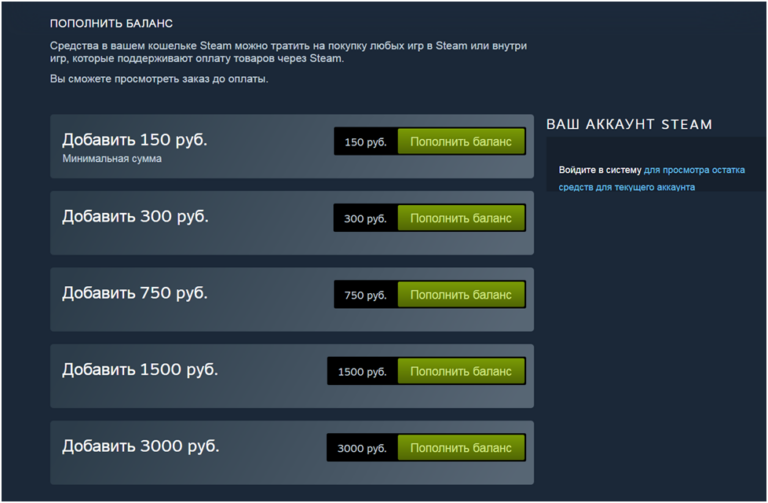Click Пополнить баланс for 300 руб.
This screenshot has width=768, height=503.
point(461,218)
